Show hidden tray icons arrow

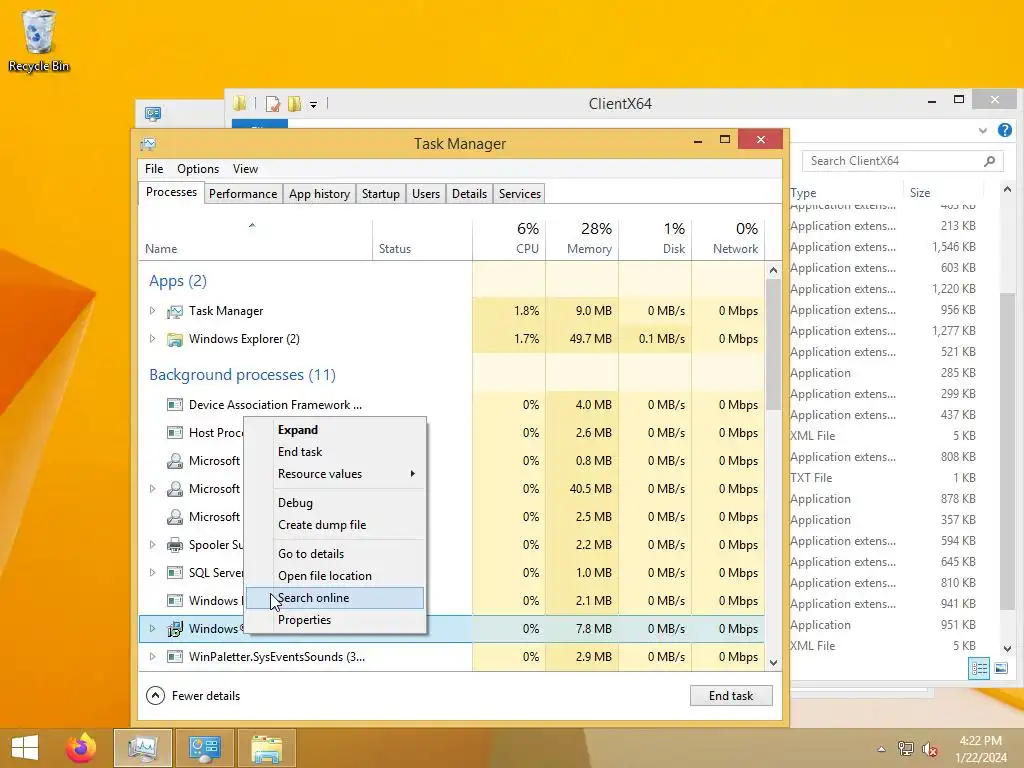coord(881,749)
